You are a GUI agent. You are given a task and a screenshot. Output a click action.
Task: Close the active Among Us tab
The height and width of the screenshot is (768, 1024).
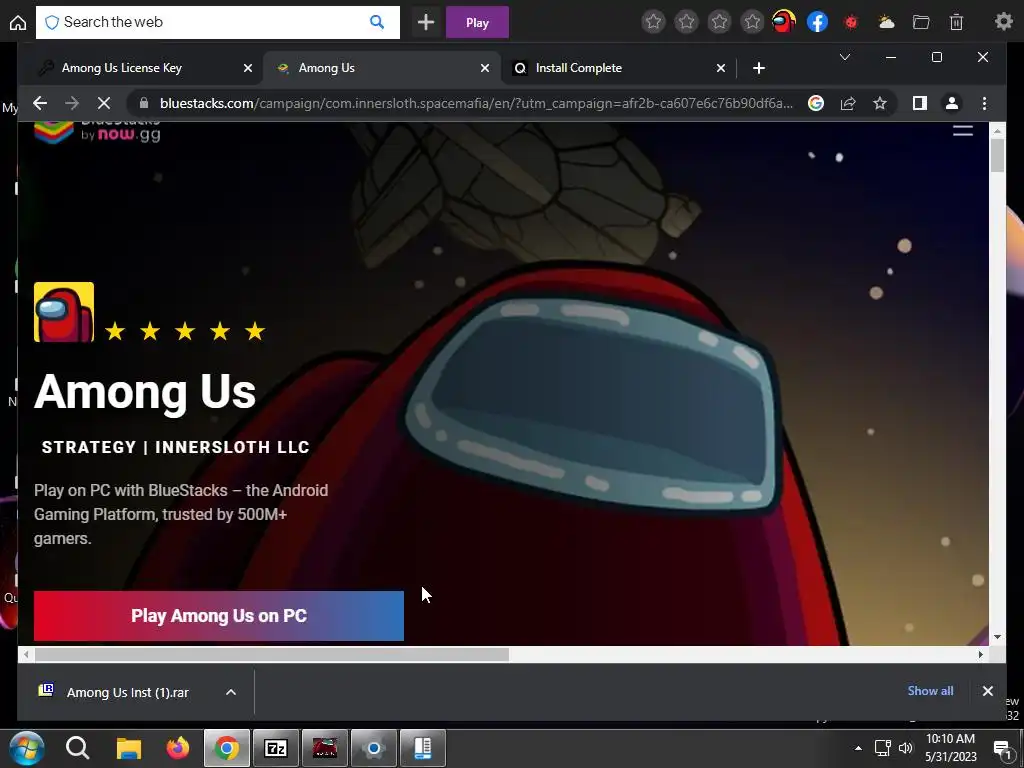click(x=485, y=68)
